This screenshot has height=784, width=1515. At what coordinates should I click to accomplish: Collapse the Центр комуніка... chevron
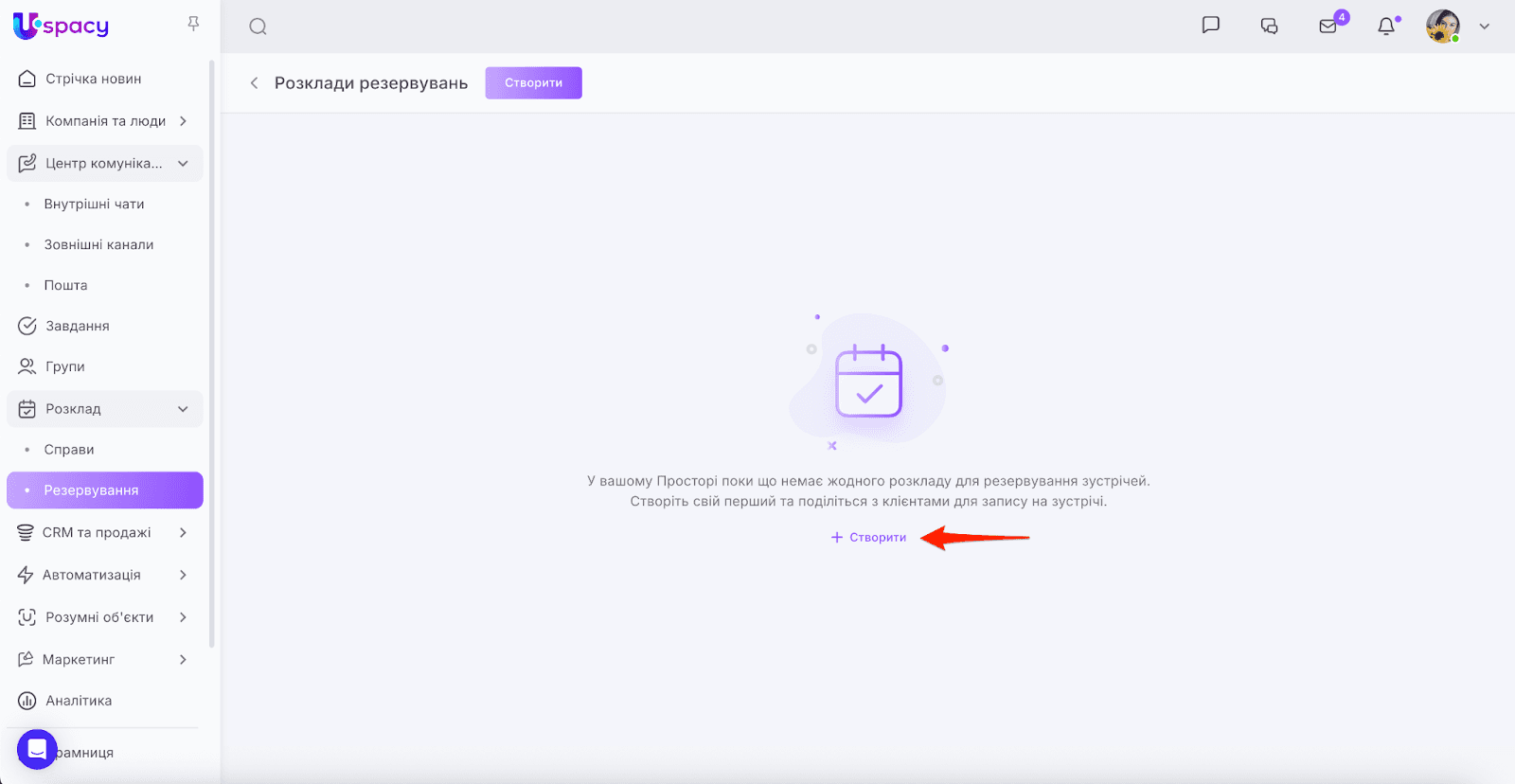[183, 164]
